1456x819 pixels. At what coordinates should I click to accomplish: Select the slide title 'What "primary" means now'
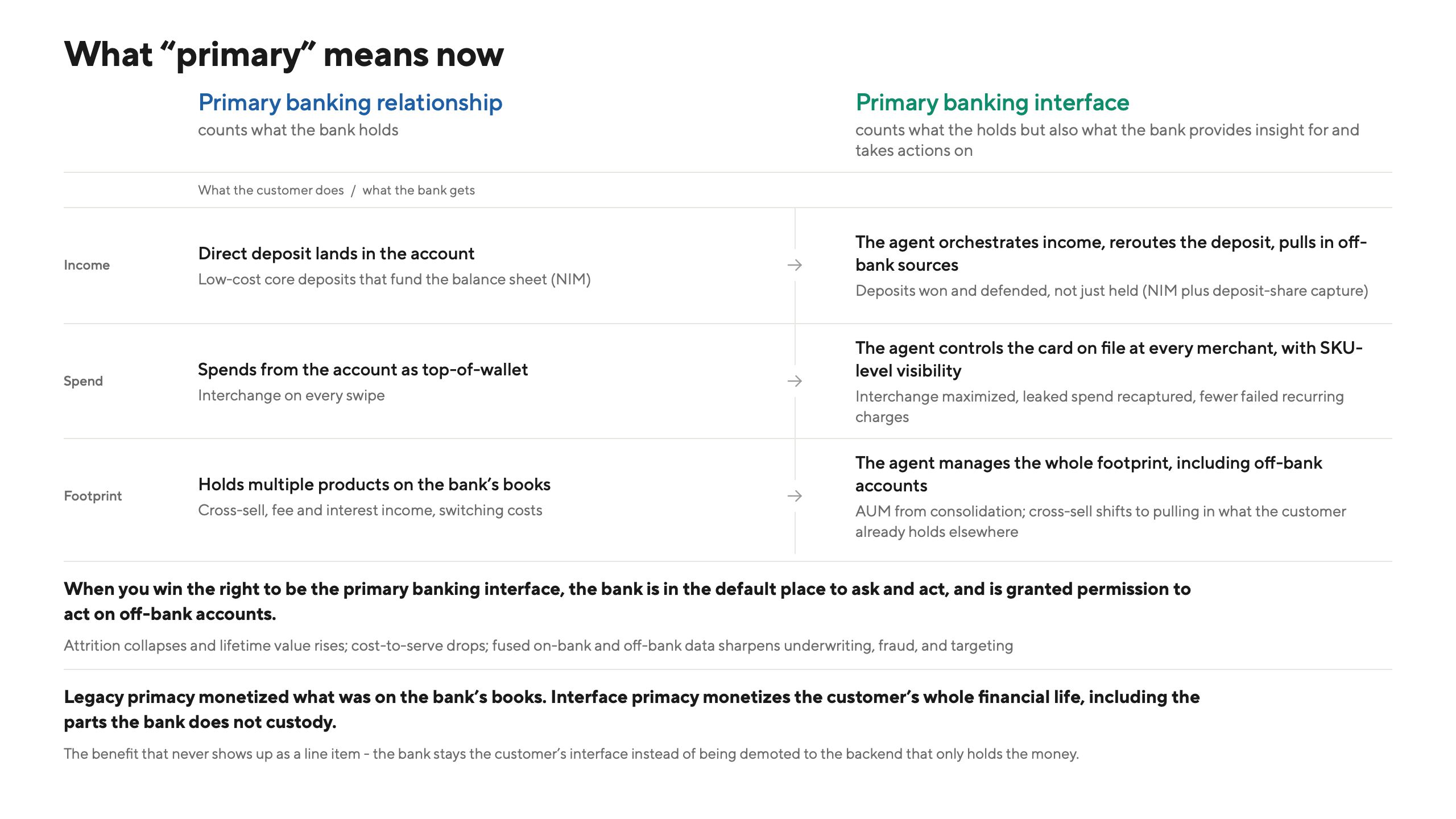coord(284,55)
